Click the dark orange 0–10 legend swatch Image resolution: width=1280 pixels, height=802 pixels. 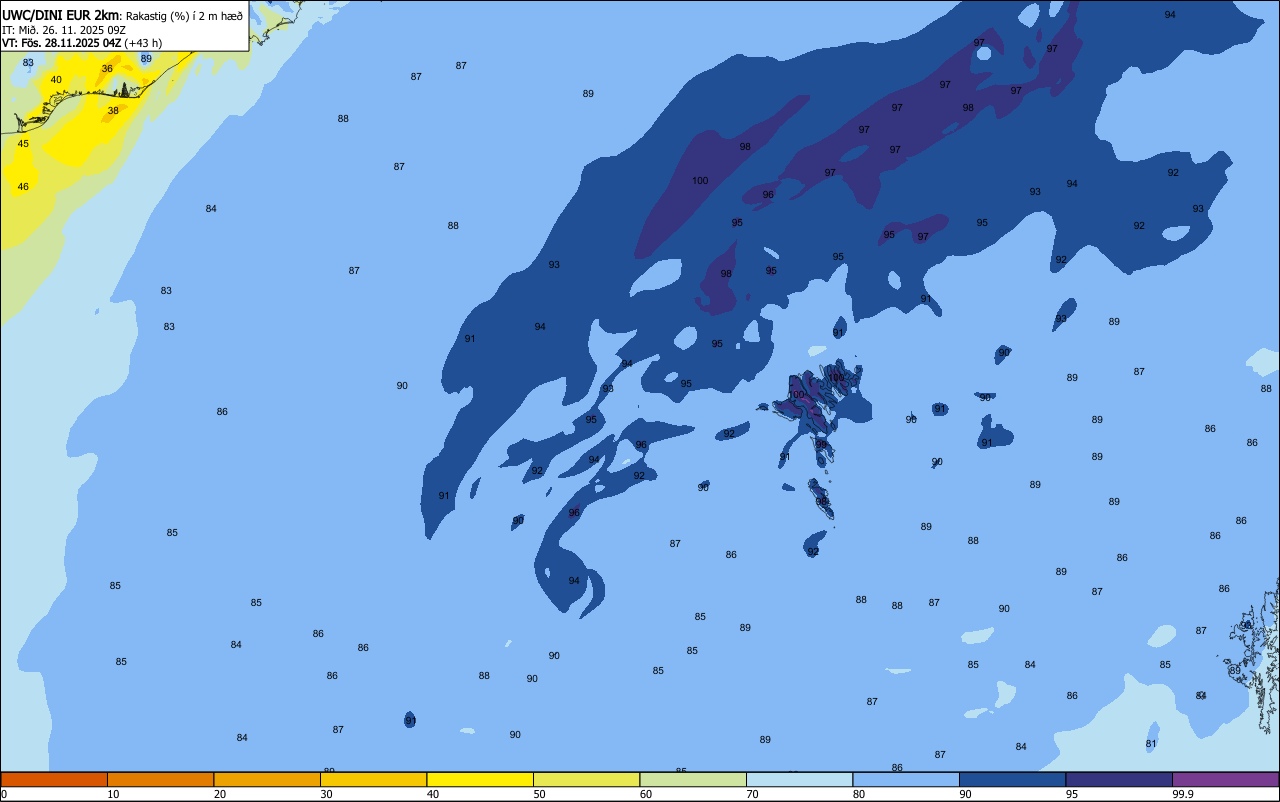pyautogui.click(x=54, y=779)
